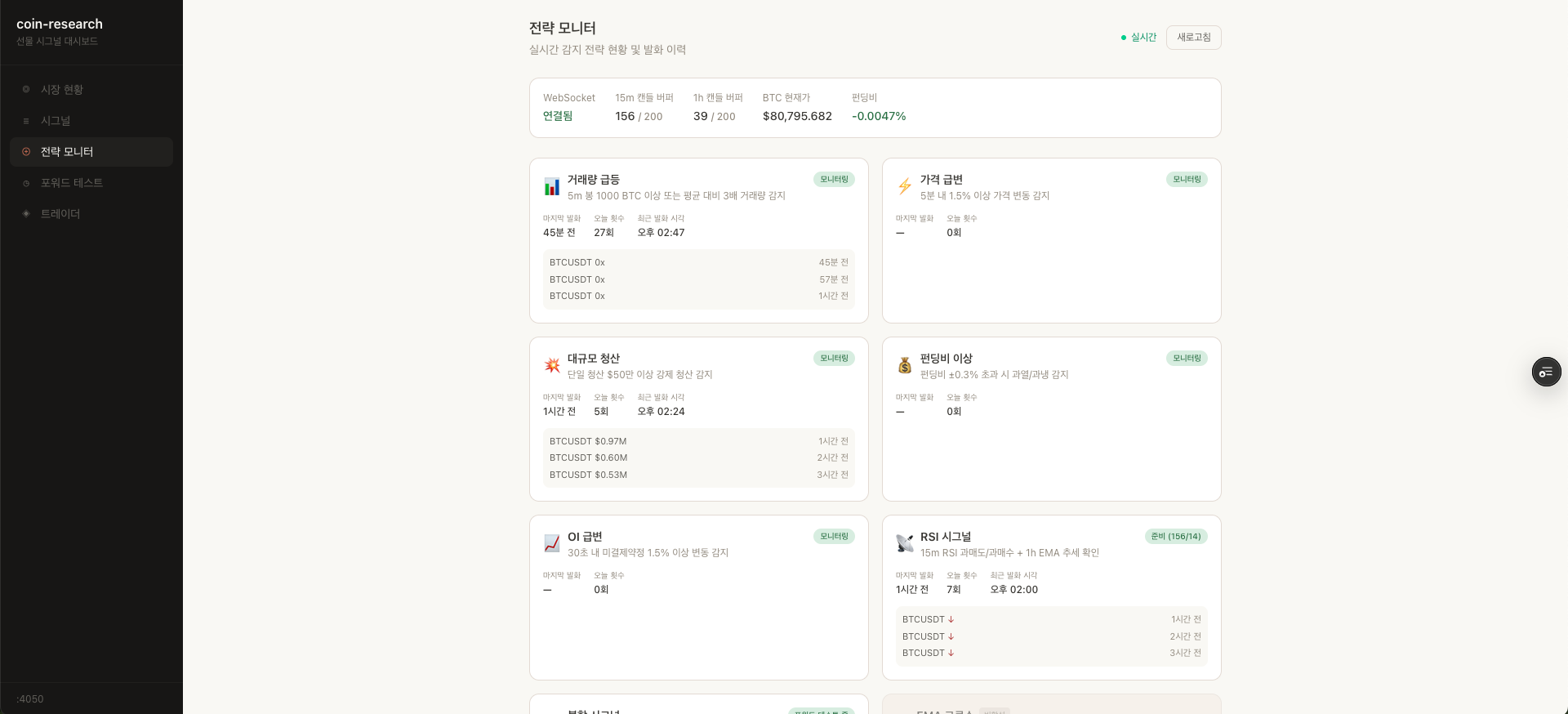The image size is (1568, 714).
Task: Click the BTC 현재가 $80,795.682 value
Action: click(797, 116)
